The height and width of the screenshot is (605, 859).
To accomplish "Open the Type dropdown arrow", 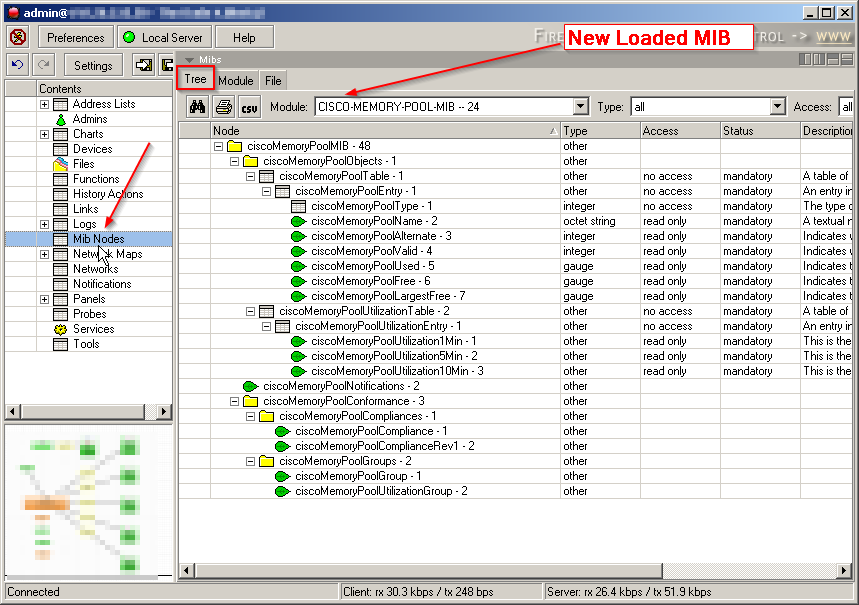I will click(x=777, y=106).
